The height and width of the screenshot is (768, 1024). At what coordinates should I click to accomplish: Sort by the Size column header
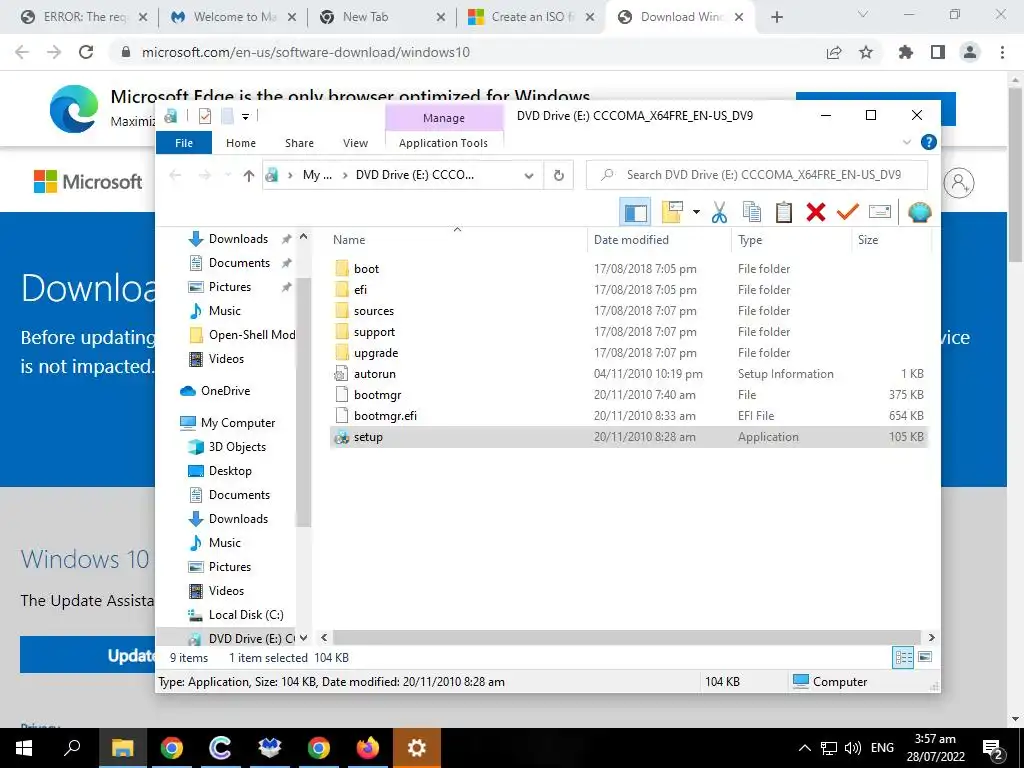[x=868, y=240]
